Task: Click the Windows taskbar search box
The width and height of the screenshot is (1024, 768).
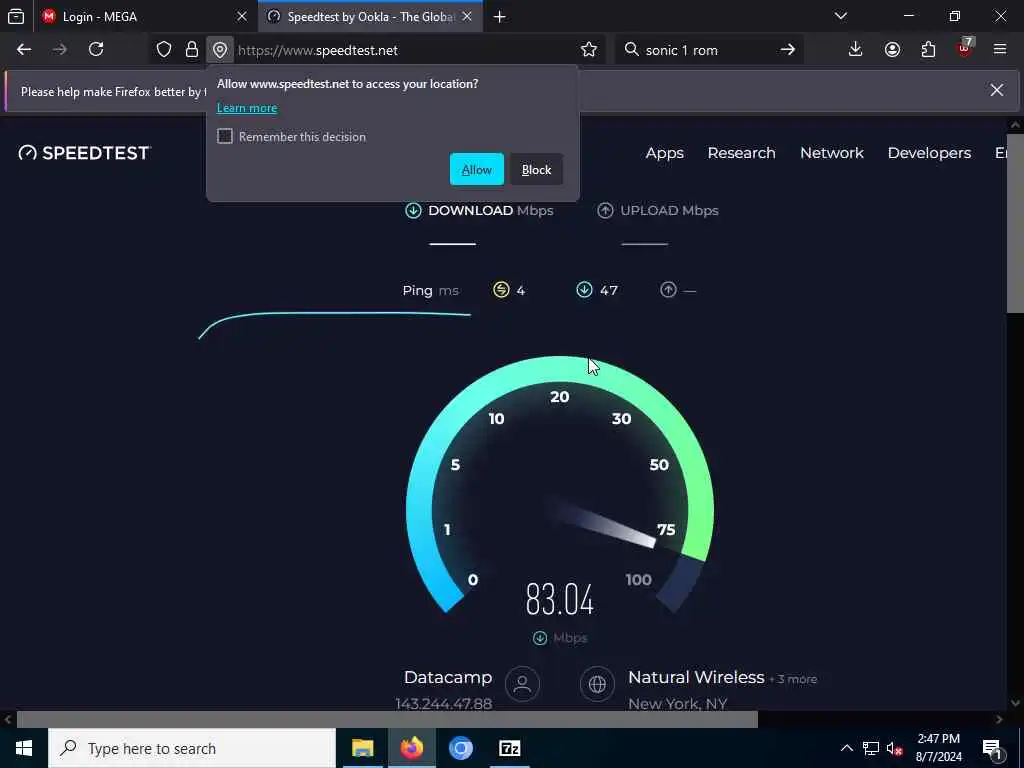Action: coord(192,748)
